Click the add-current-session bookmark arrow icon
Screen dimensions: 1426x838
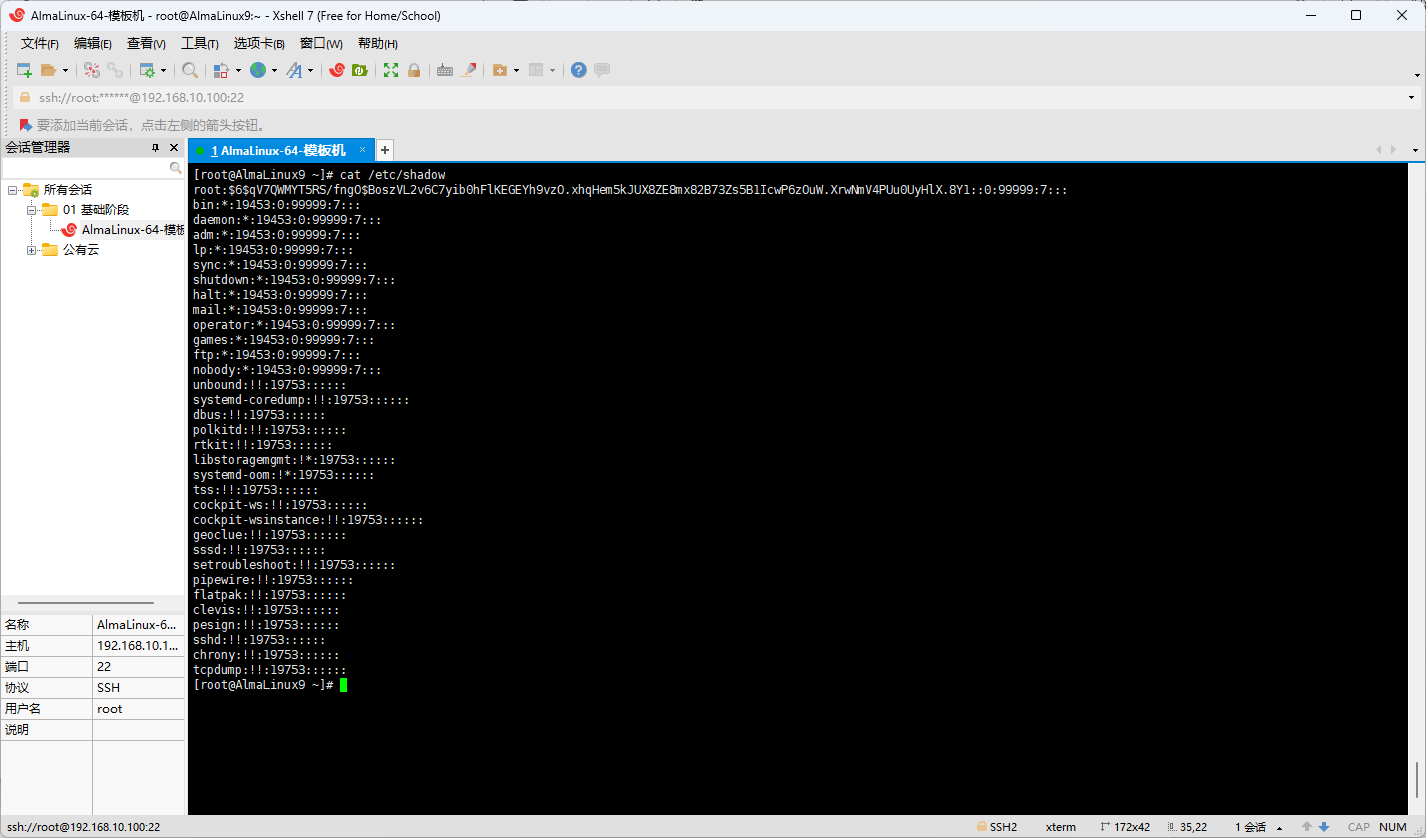pyautogui.click(x=25, y=125)
